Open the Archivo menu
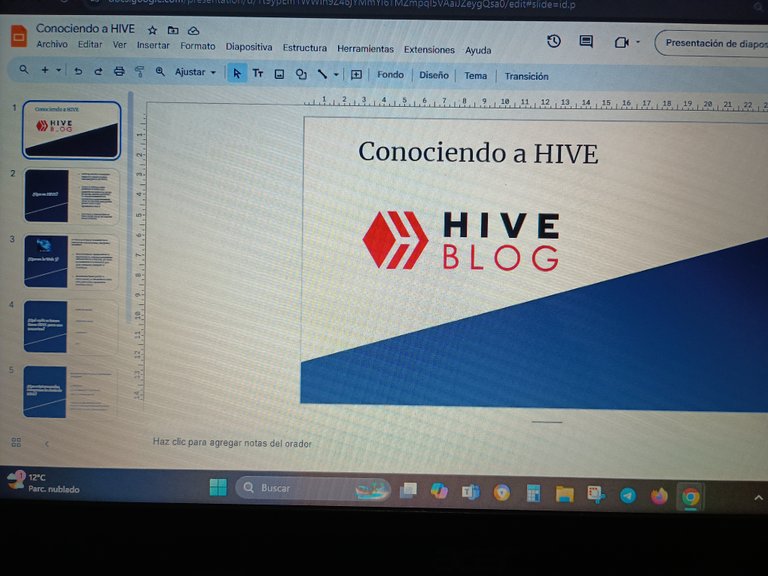Image resolution: width=768 pixels, height=576 pixels. (52, 44)
